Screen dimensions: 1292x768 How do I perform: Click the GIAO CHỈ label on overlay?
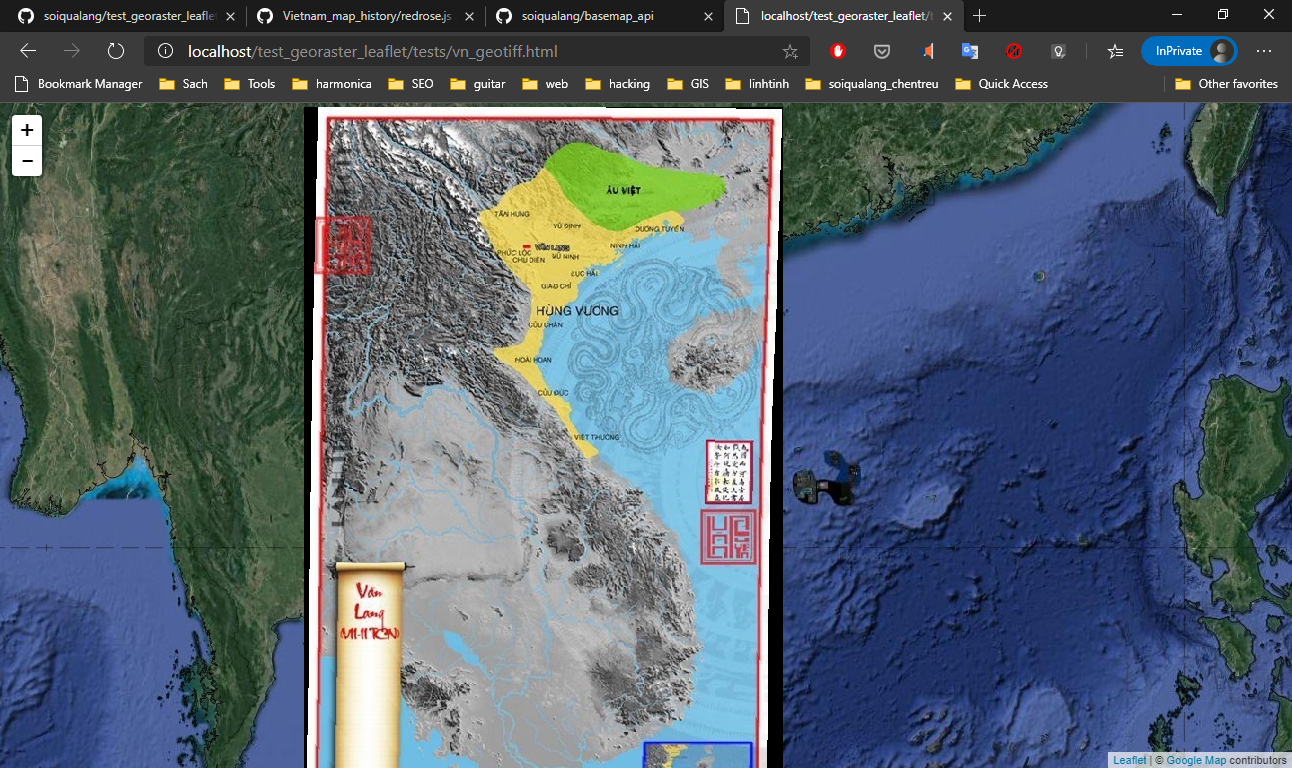click(x=556, y=286)
